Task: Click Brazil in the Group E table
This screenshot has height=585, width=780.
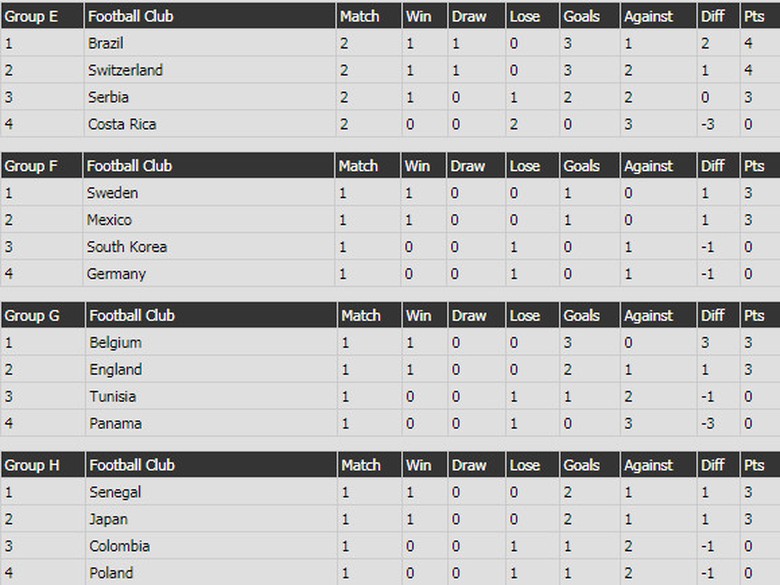Action: tap(105, 44)
